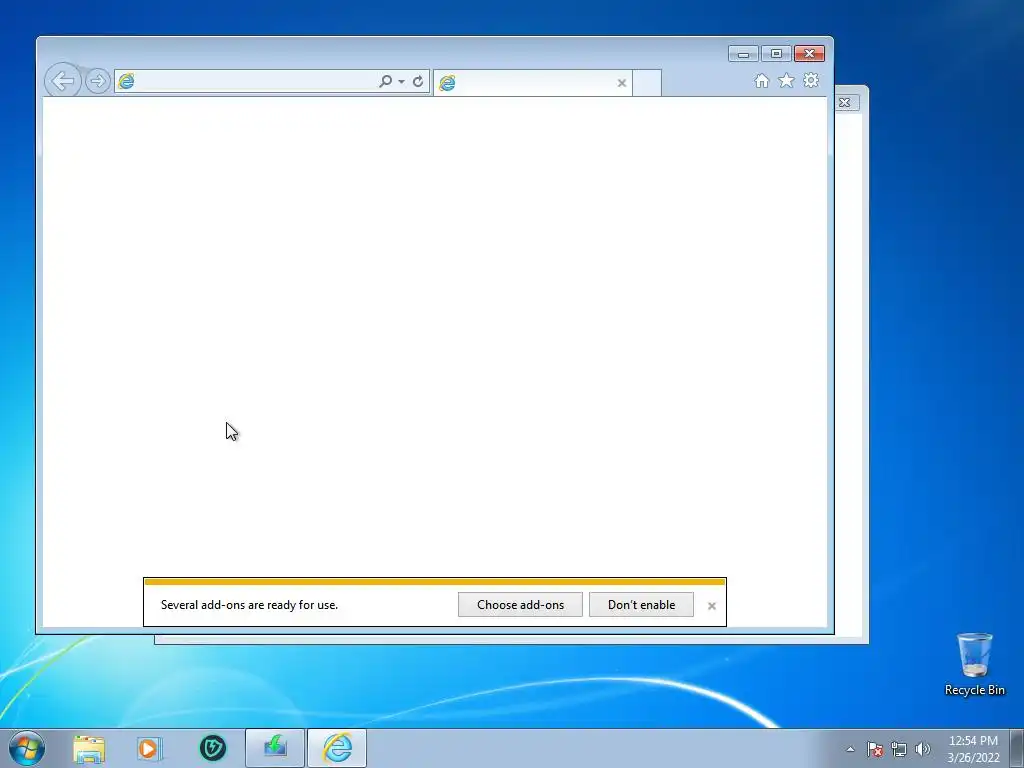The height and width of the screenshot is (768, 1024).
Task: Click the search magnifier in the address bar
Action: click(x=385, y=82)
